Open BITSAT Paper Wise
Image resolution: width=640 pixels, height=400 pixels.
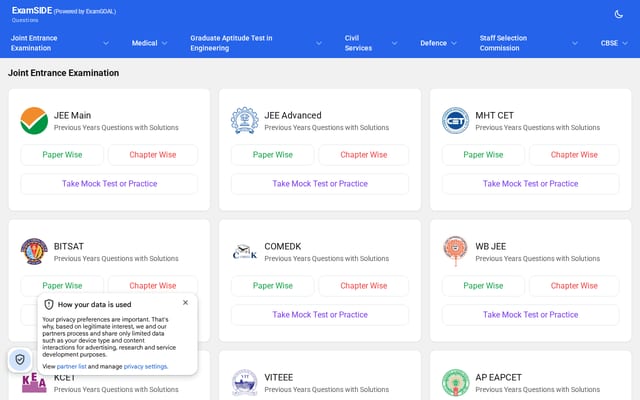coord(62,285)
